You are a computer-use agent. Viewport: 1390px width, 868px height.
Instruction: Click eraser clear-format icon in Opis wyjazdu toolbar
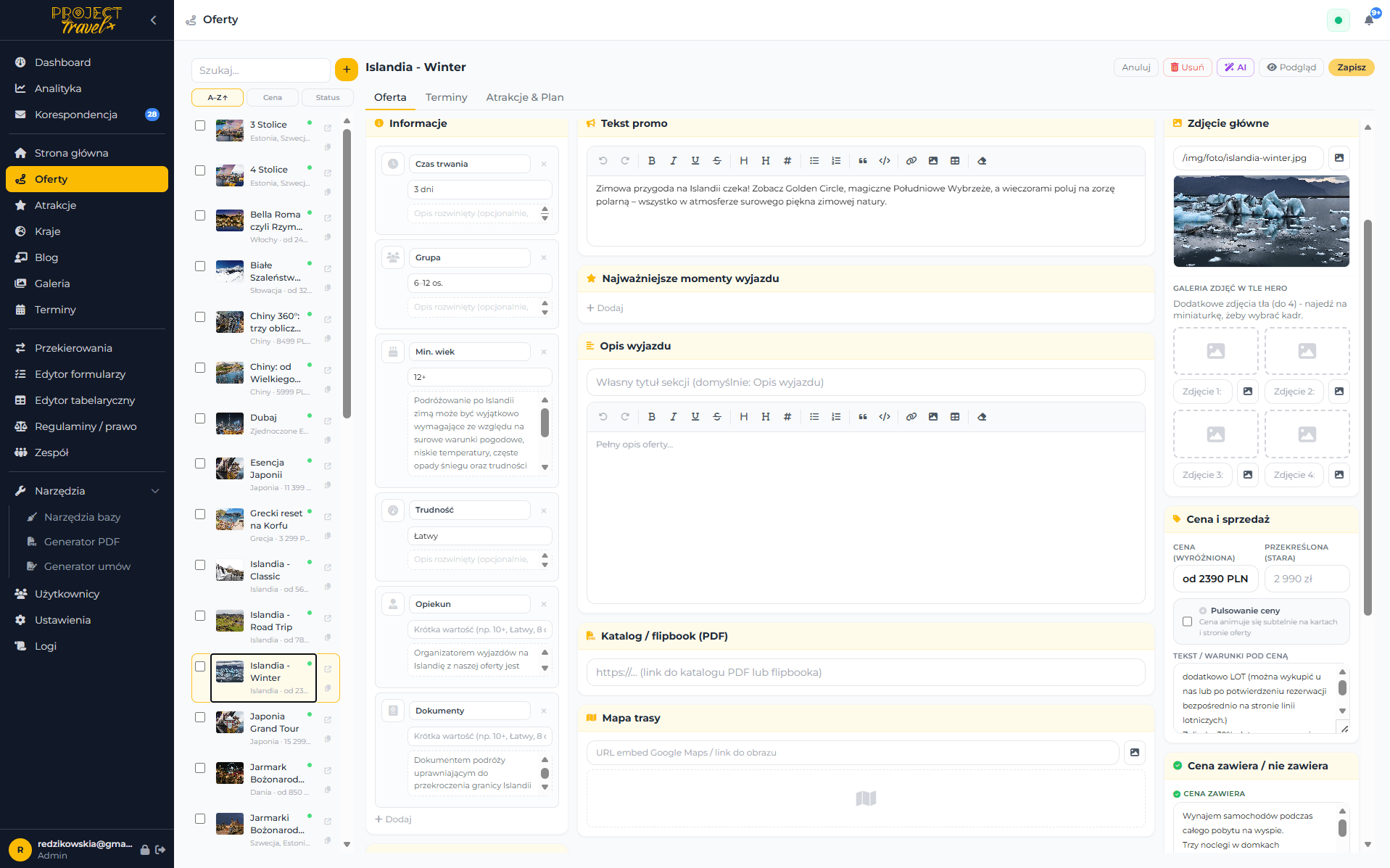point(982,417)
